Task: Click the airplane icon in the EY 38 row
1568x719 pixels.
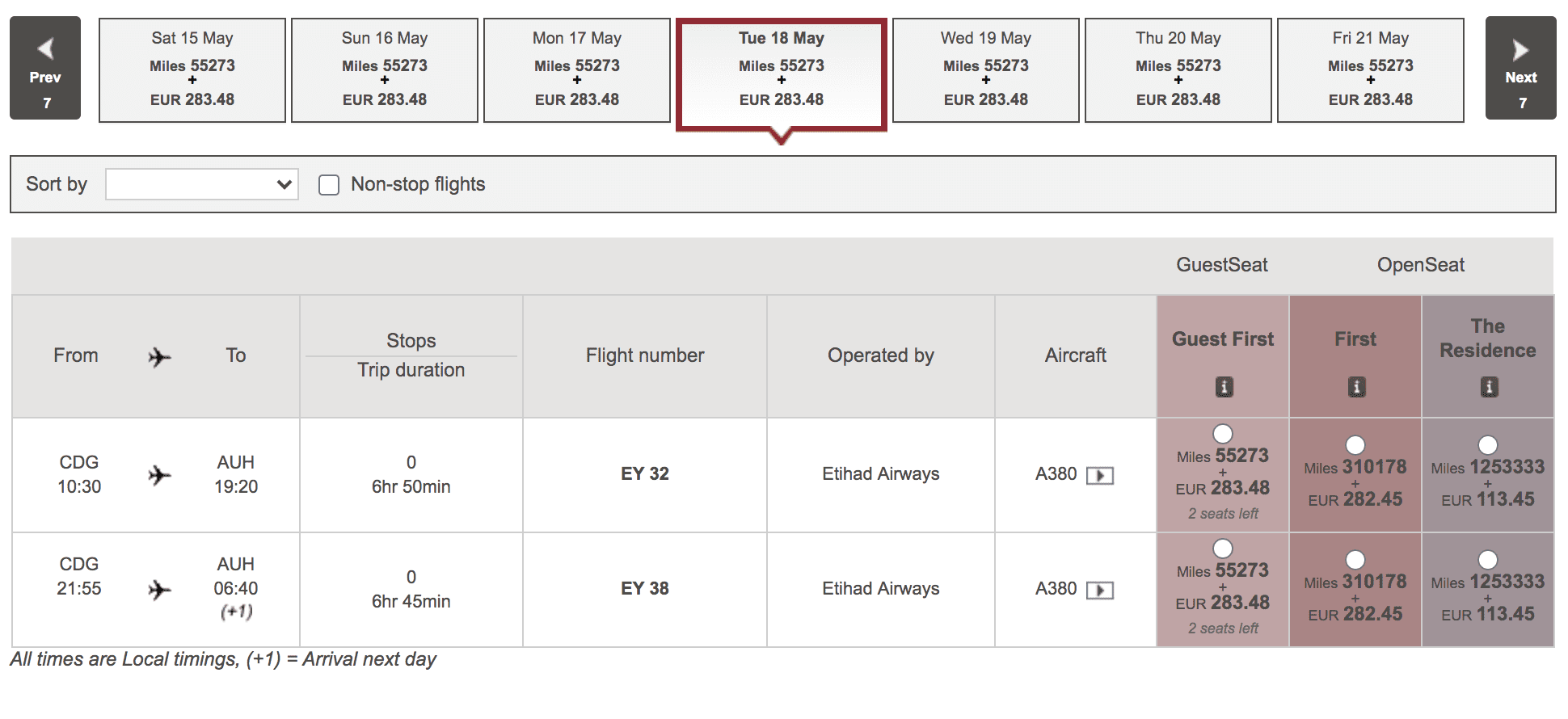Action: click(158, 589)
